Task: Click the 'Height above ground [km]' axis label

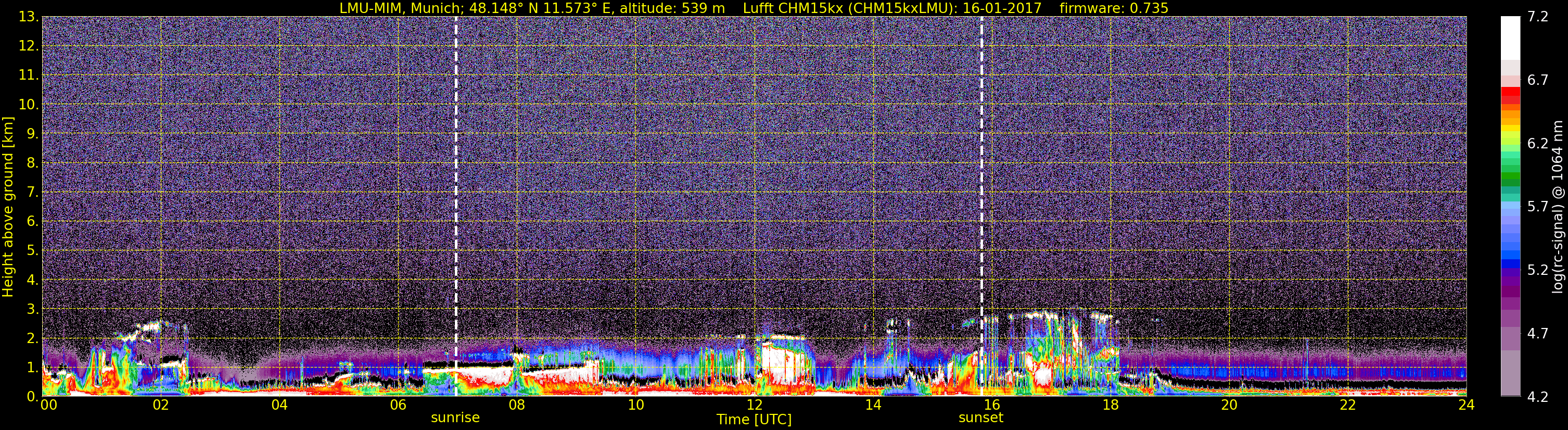Action: coord(8,207)
